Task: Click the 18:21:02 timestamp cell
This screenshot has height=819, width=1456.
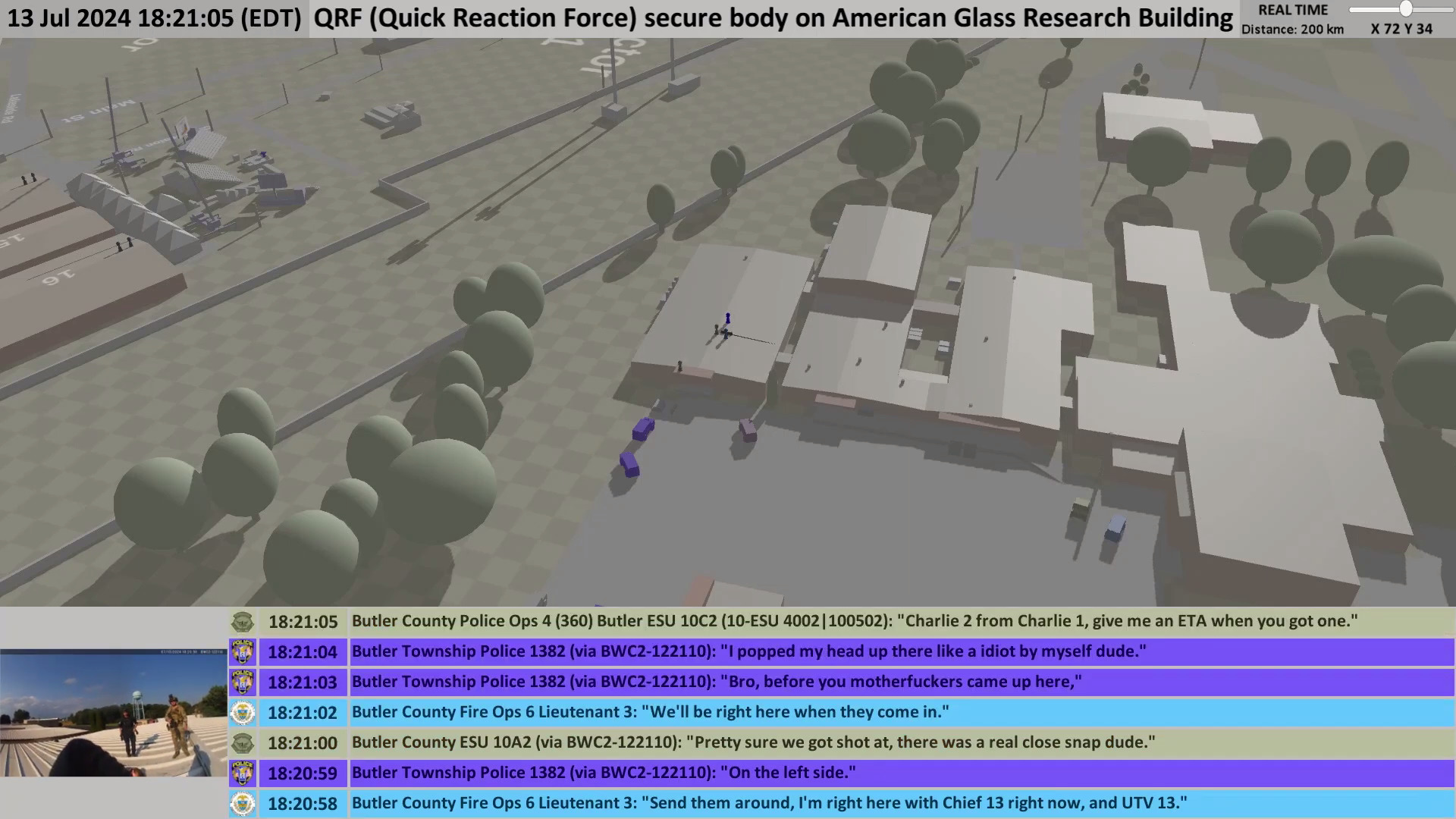Action: click(303, 713)
